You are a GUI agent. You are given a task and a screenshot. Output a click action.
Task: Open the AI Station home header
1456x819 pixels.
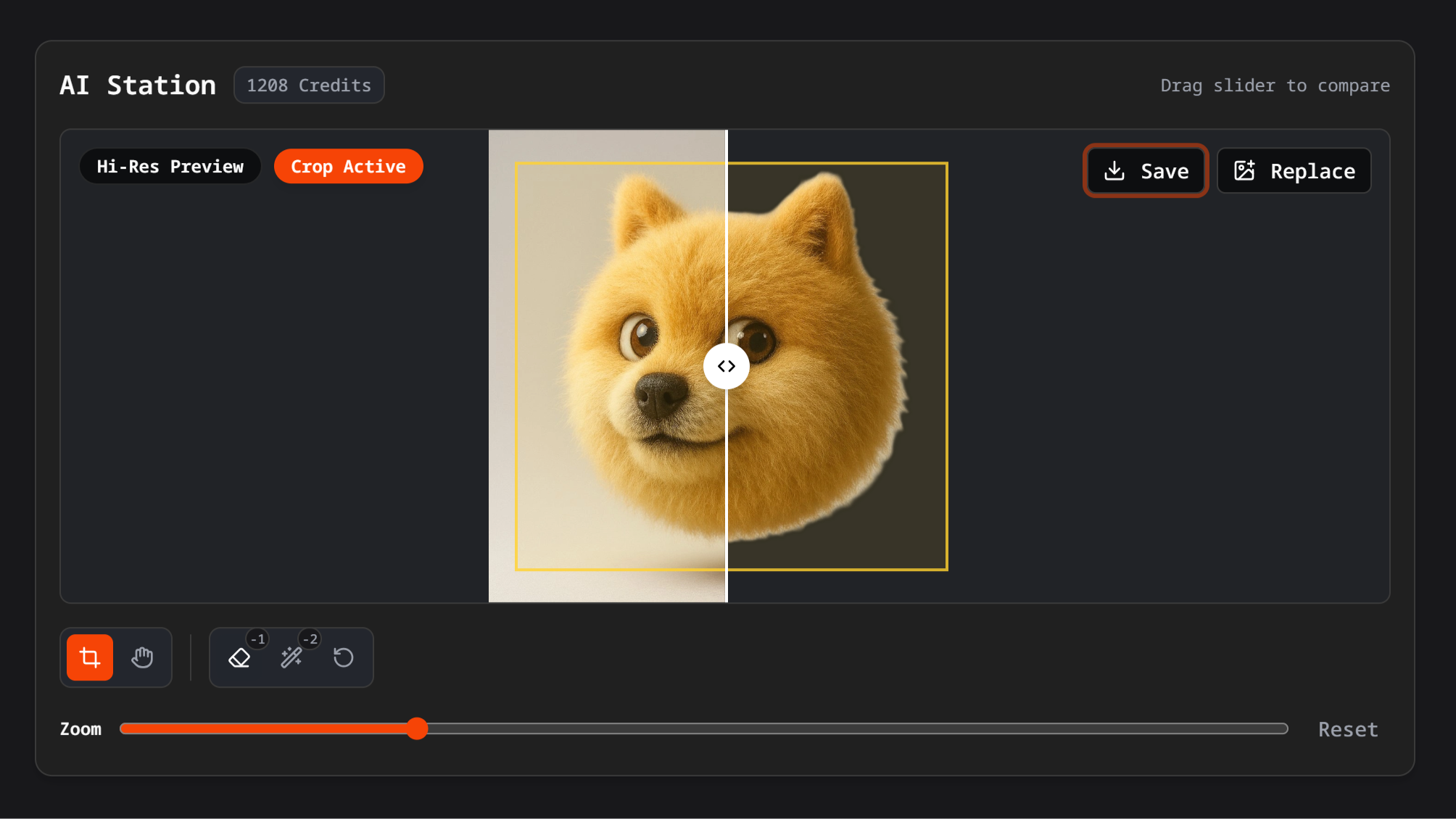coord(137,85)
